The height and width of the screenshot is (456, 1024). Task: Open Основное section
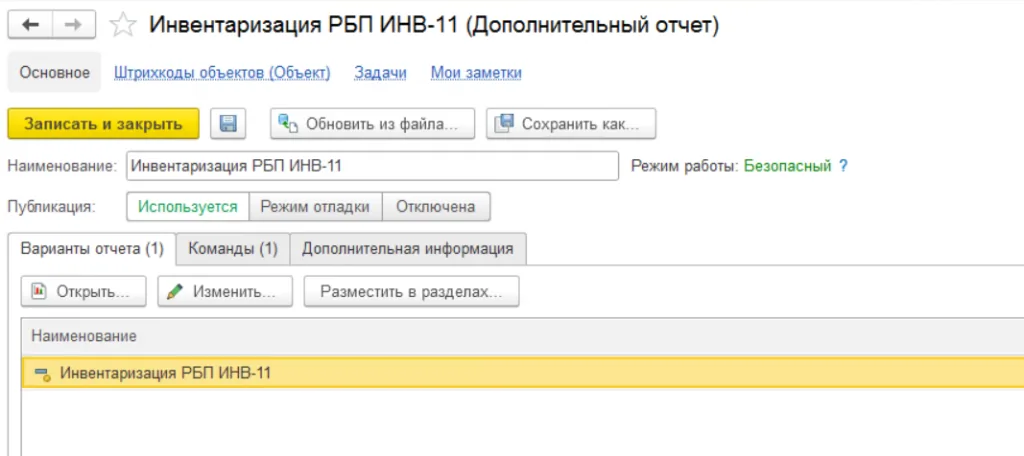54,73
